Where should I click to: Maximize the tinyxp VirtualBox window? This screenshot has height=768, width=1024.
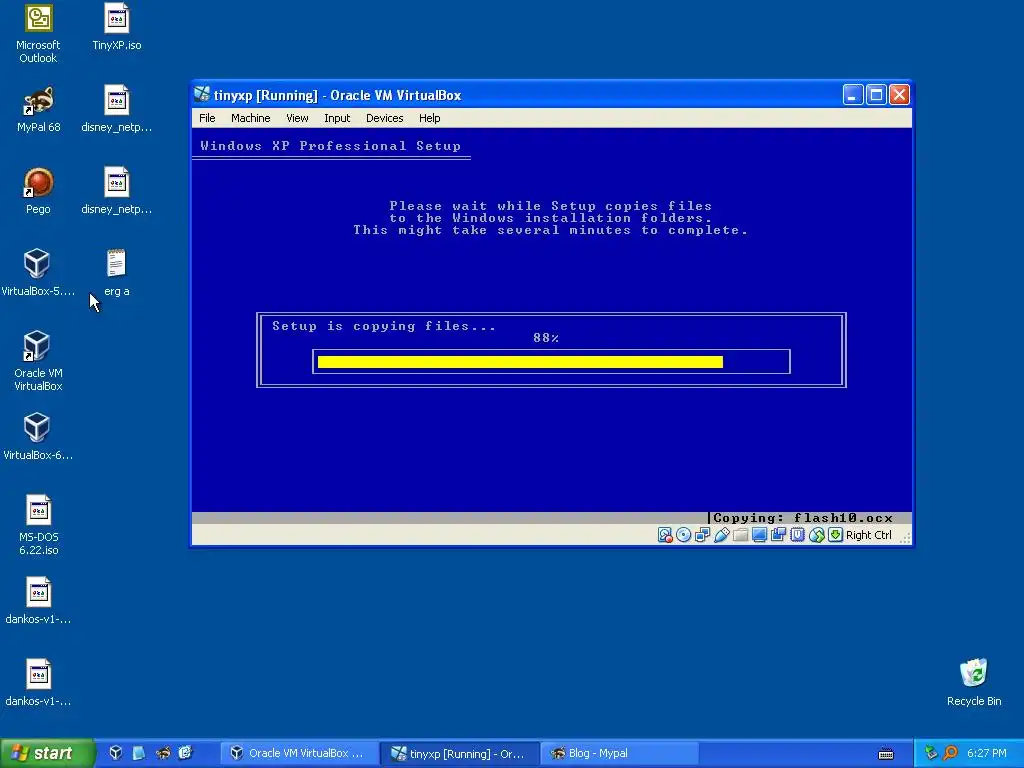tap(876, 95)
